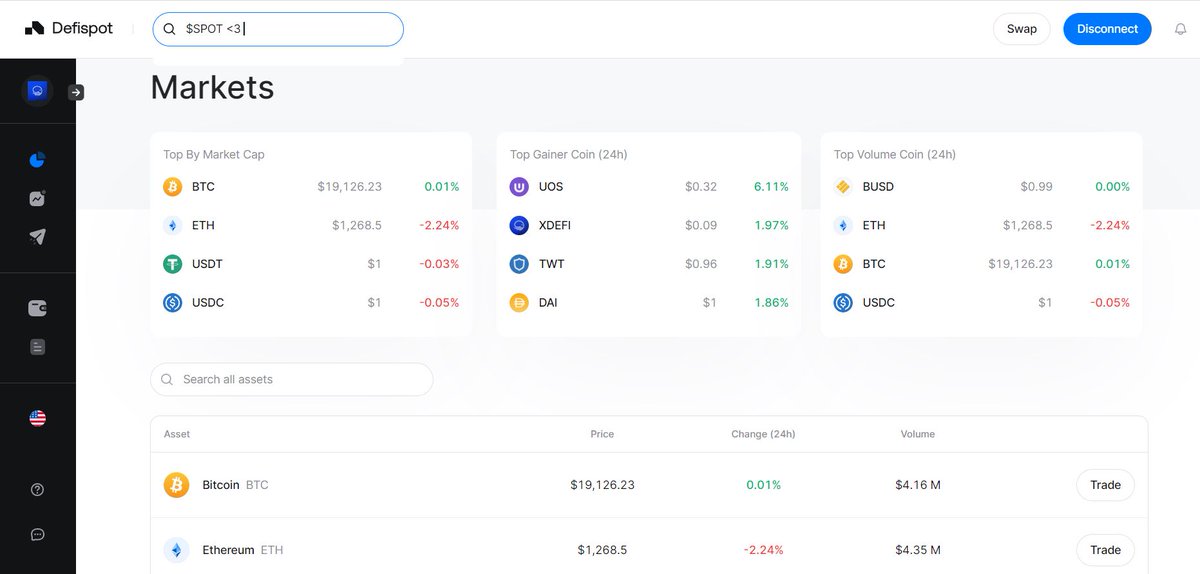Click BTC coin icon under Top Volume Coin

(843, 264)
